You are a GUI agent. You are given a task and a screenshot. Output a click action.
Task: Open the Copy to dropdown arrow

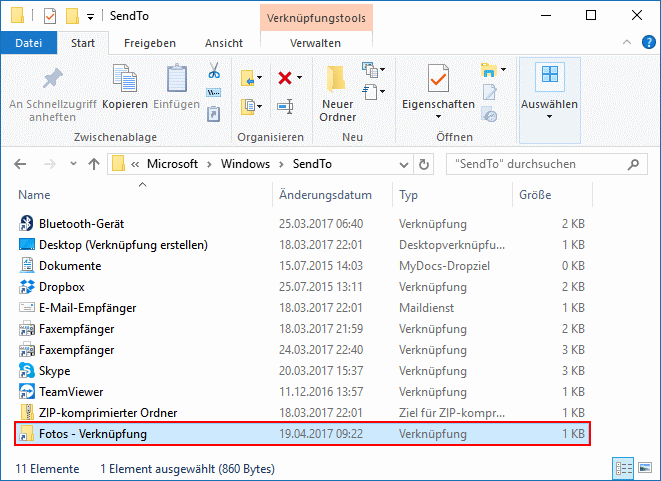(x=260, y=106)
